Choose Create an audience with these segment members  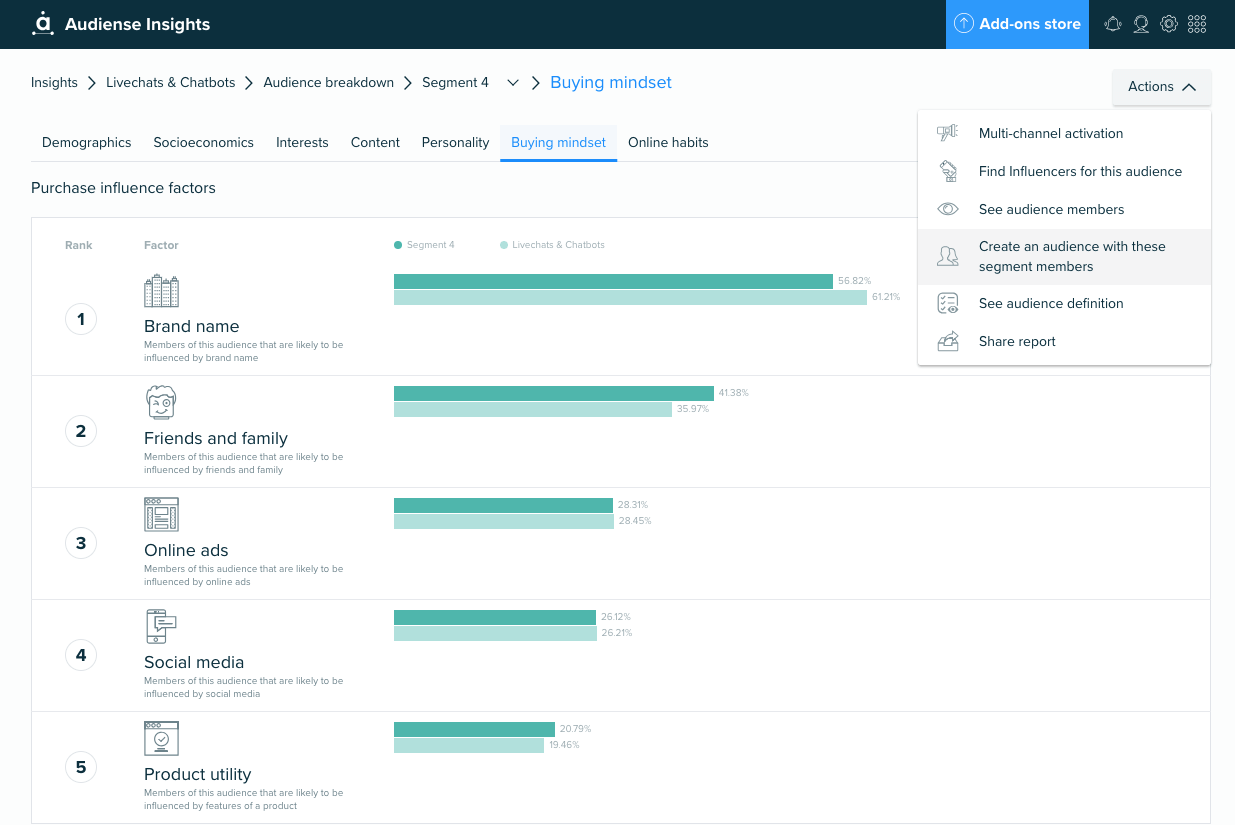coord(1064,256)
